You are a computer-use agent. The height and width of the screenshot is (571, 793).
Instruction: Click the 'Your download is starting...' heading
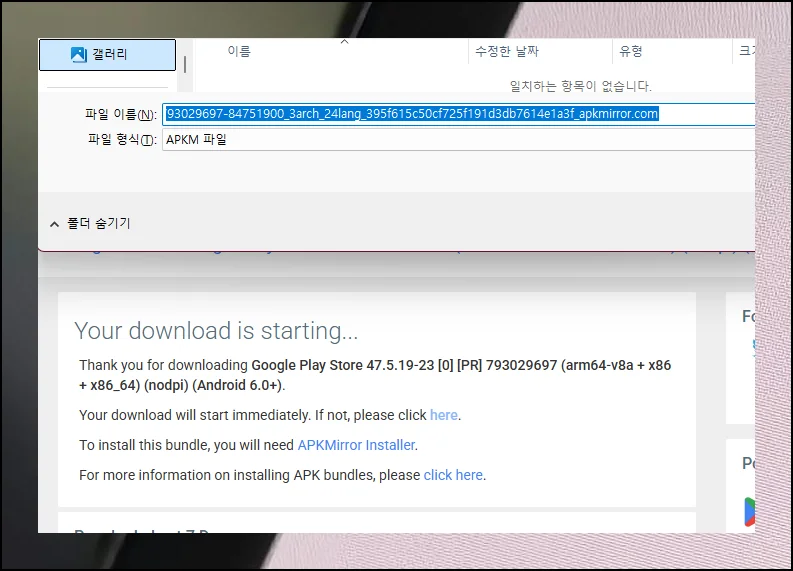pyautogui.click(x=216, y=331)
